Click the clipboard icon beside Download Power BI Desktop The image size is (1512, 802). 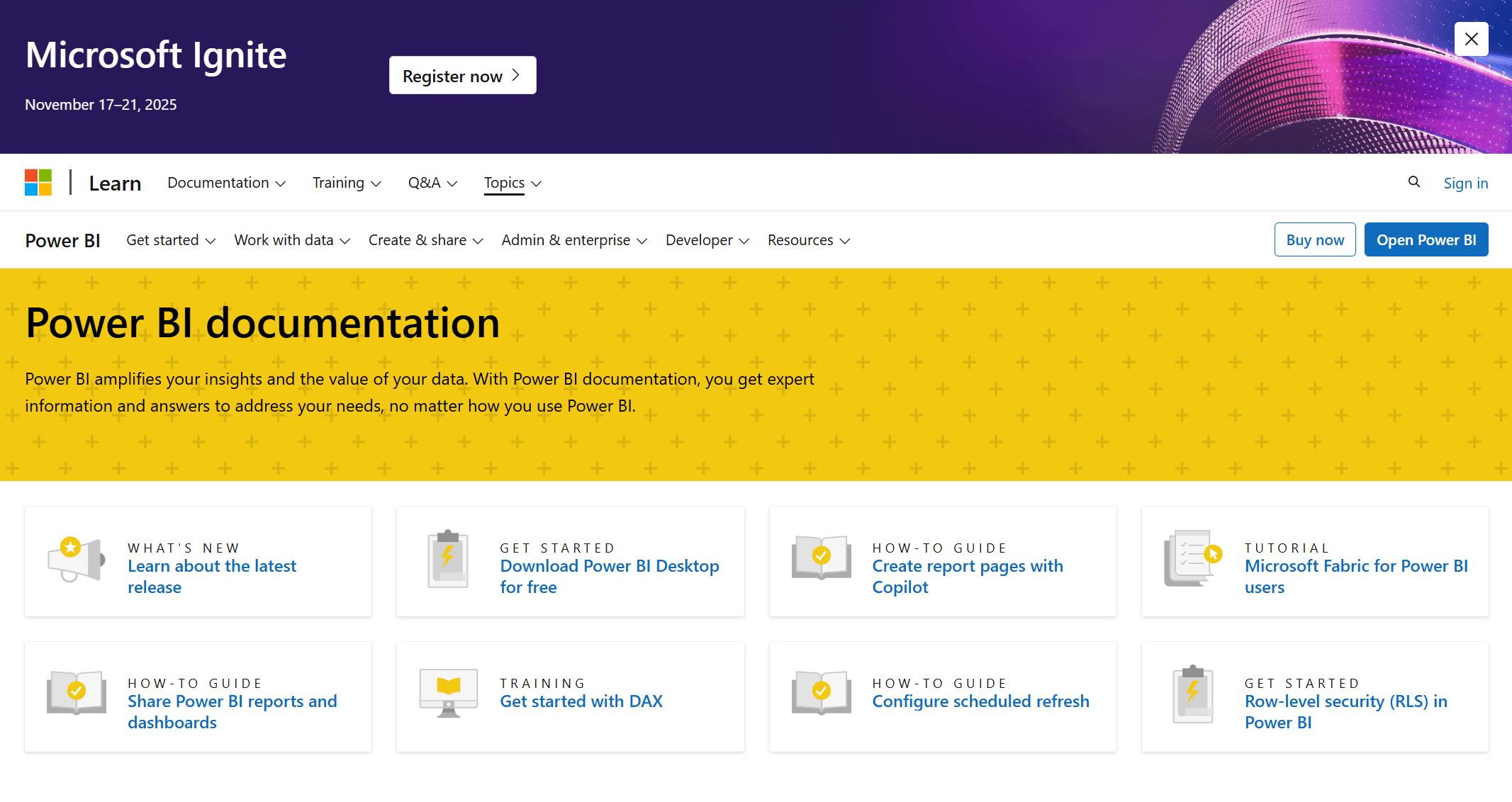pyautogui.click(x=448, y=560)
